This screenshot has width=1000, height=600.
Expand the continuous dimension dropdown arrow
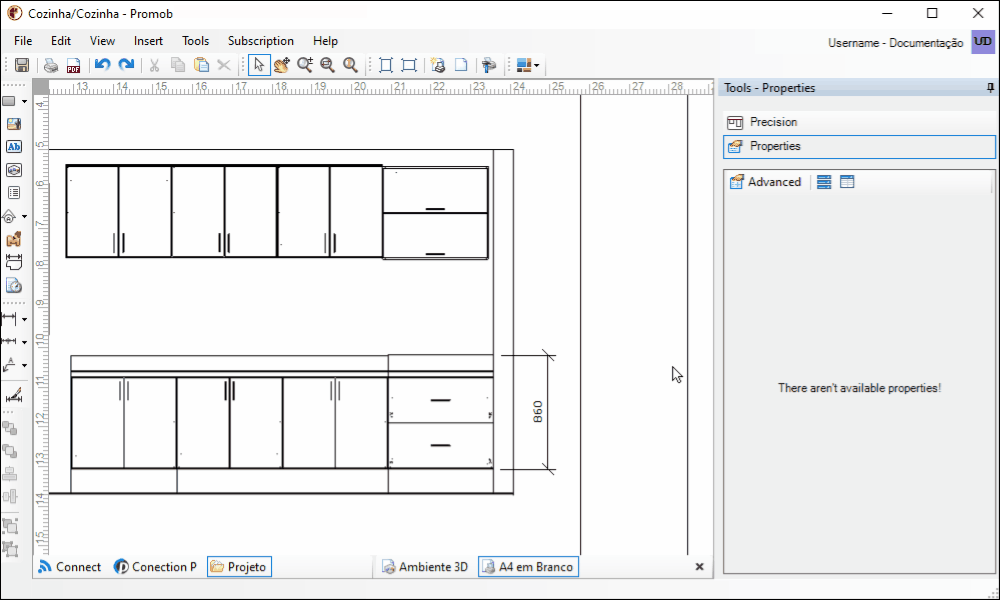click(24, 342)
